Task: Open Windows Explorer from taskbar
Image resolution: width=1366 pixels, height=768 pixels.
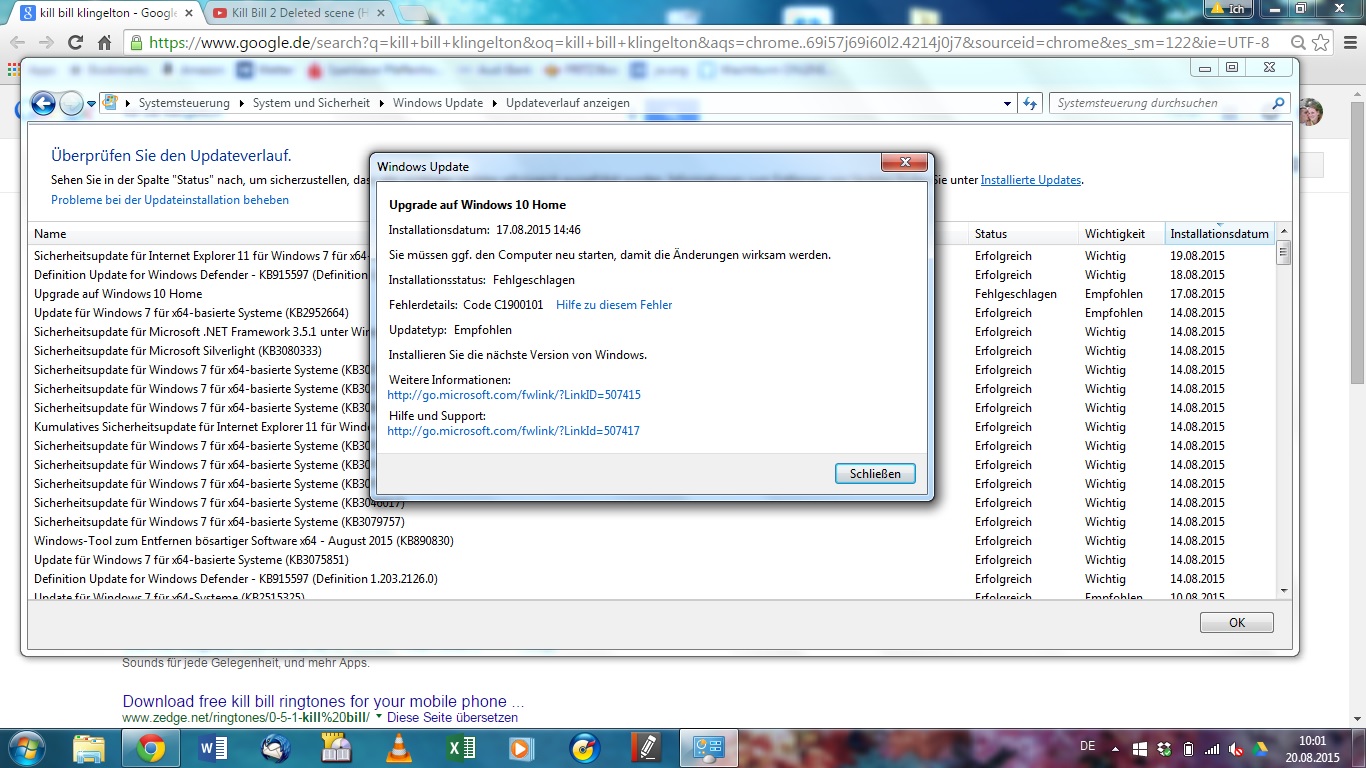Action: 89,747
